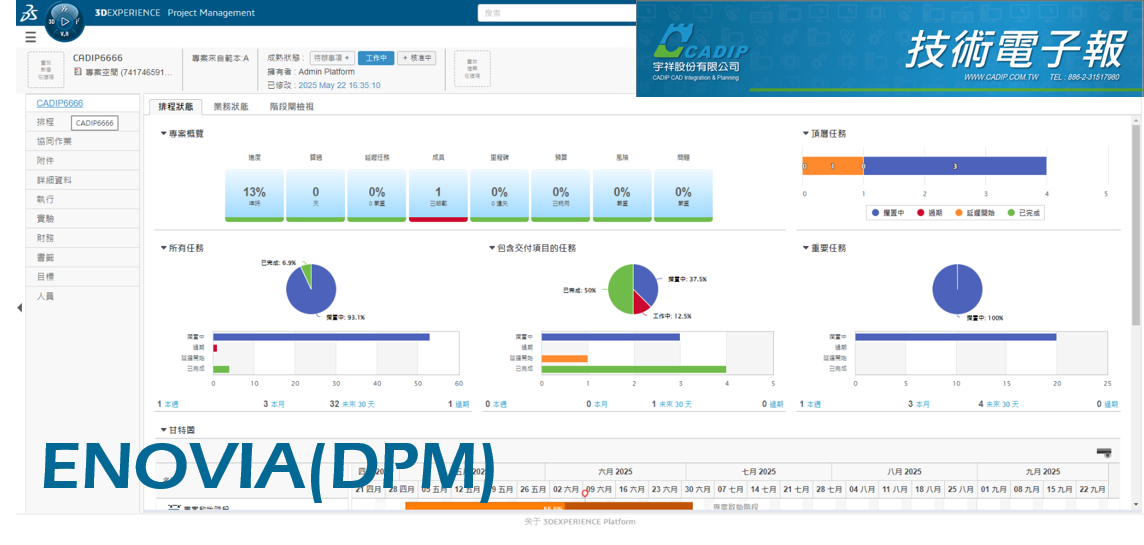The image size is (1144, 545).
Task: Click the members tile showing 1
Action: pos(438,195)
